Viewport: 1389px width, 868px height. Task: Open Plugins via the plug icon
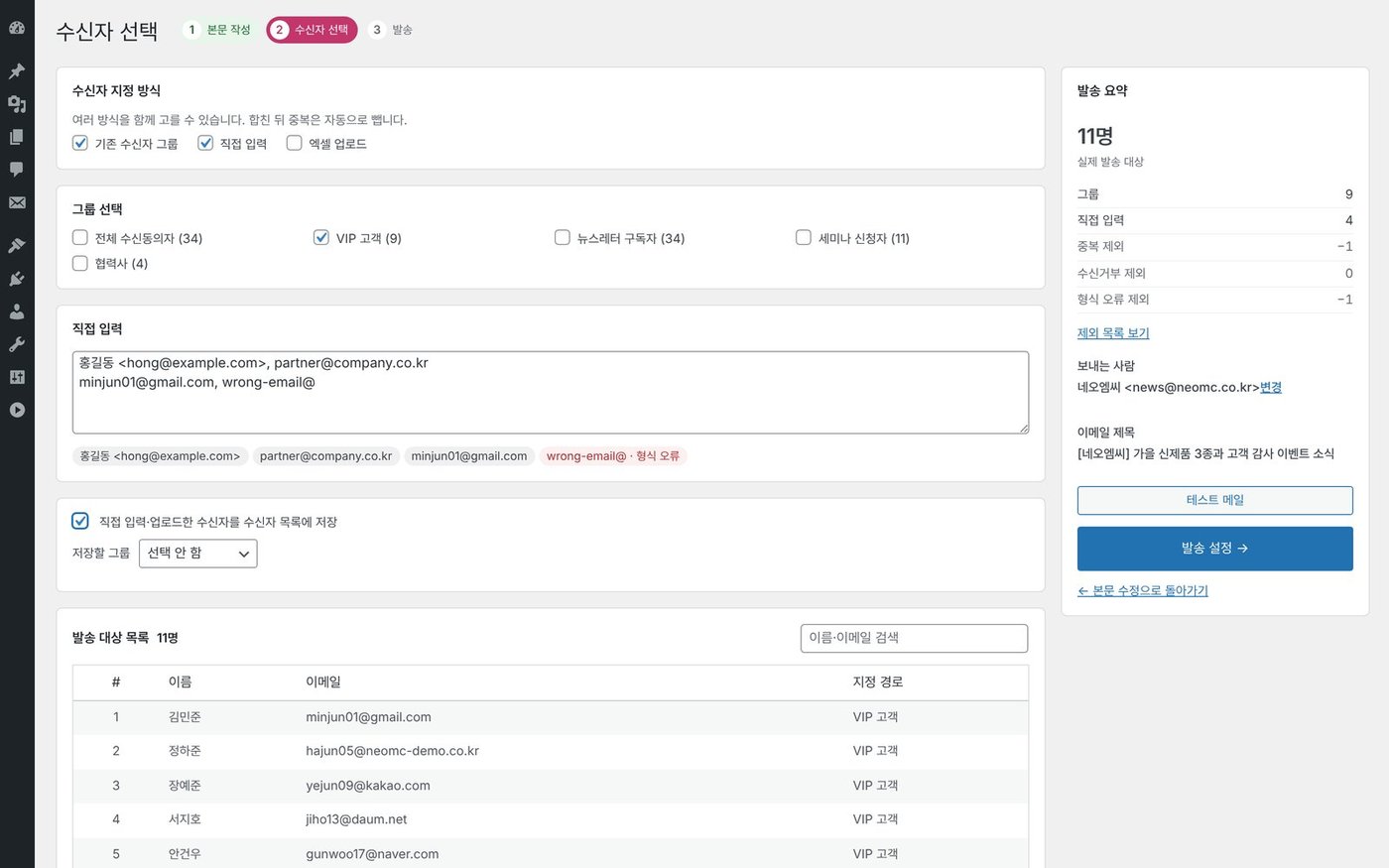point(17,279)
